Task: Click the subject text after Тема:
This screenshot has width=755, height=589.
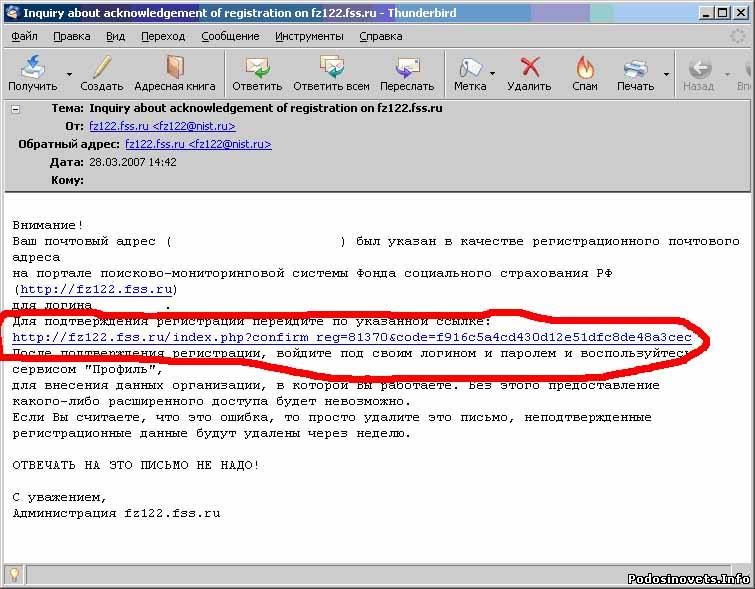Action: 266,108
